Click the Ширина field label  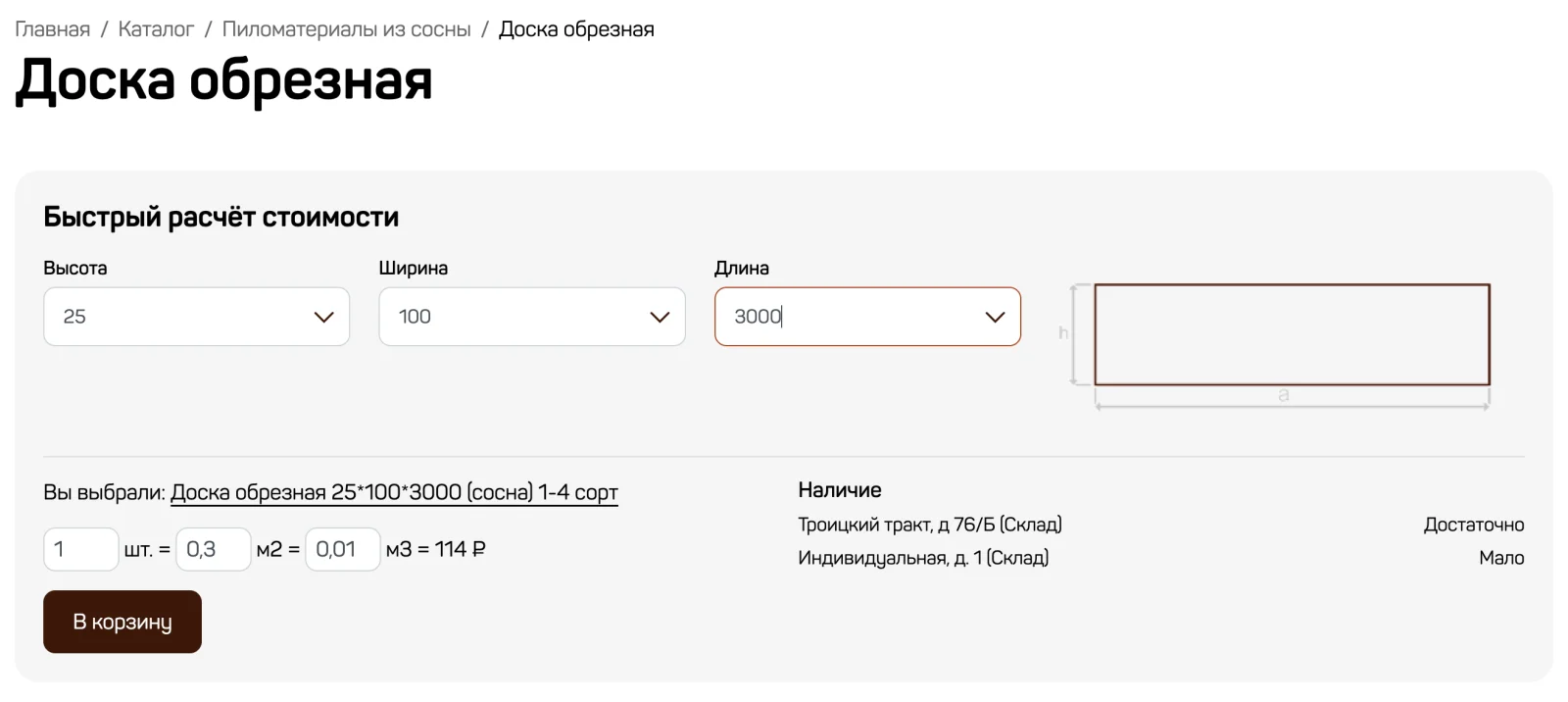pyautogui.click(x=414, y=268)
